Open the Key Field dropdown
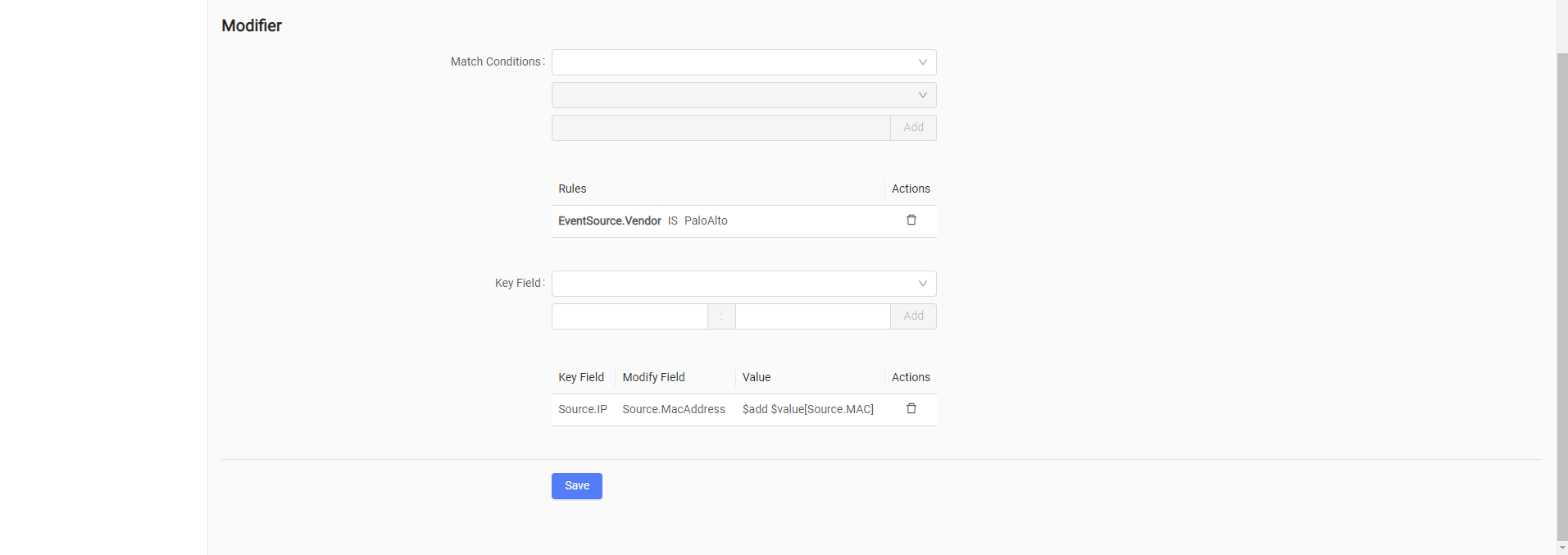 point(743,284)
